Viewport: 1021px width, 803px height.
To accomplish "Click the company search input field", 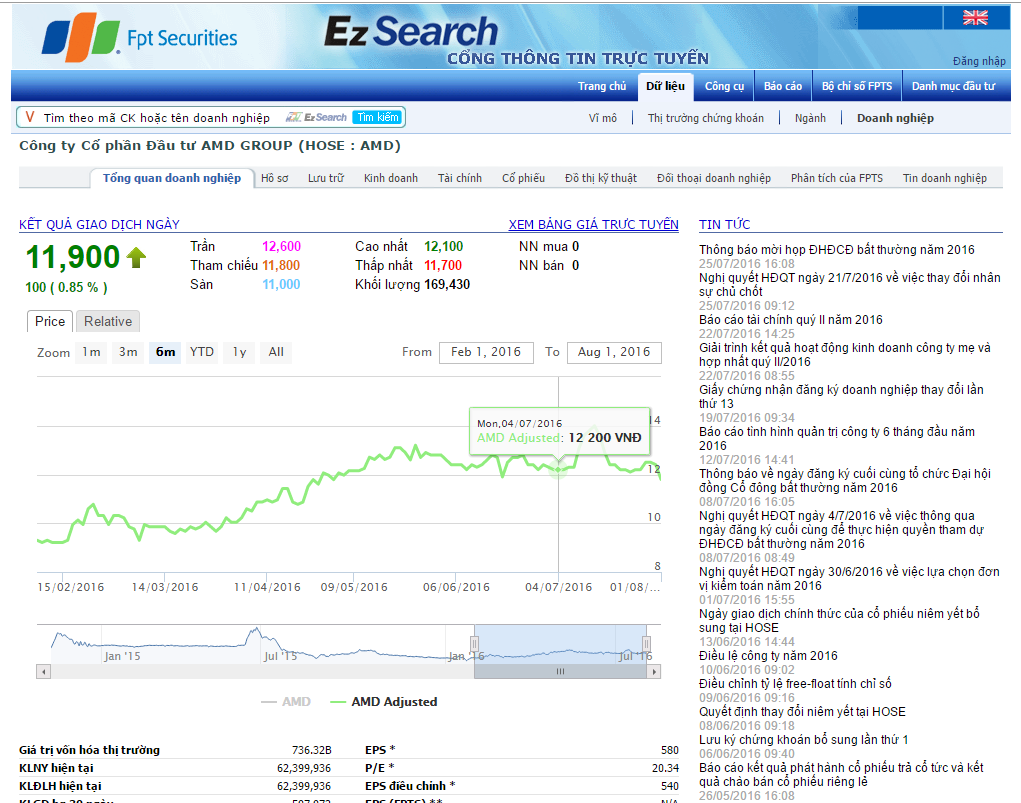I will pyautogui.click(x=157, y=117).
